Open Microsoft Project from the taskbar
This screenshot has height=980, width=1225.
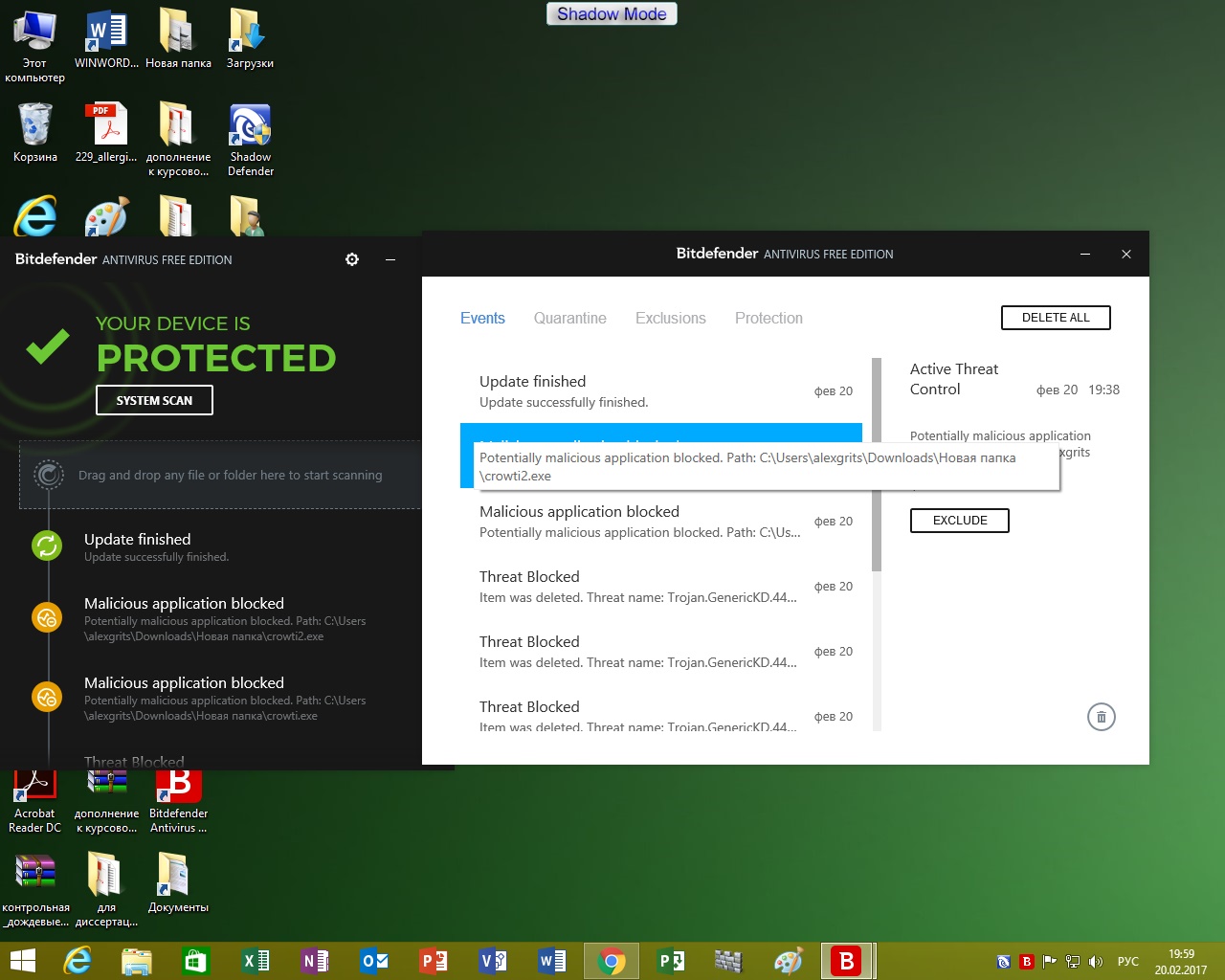(x=671, y=961)
